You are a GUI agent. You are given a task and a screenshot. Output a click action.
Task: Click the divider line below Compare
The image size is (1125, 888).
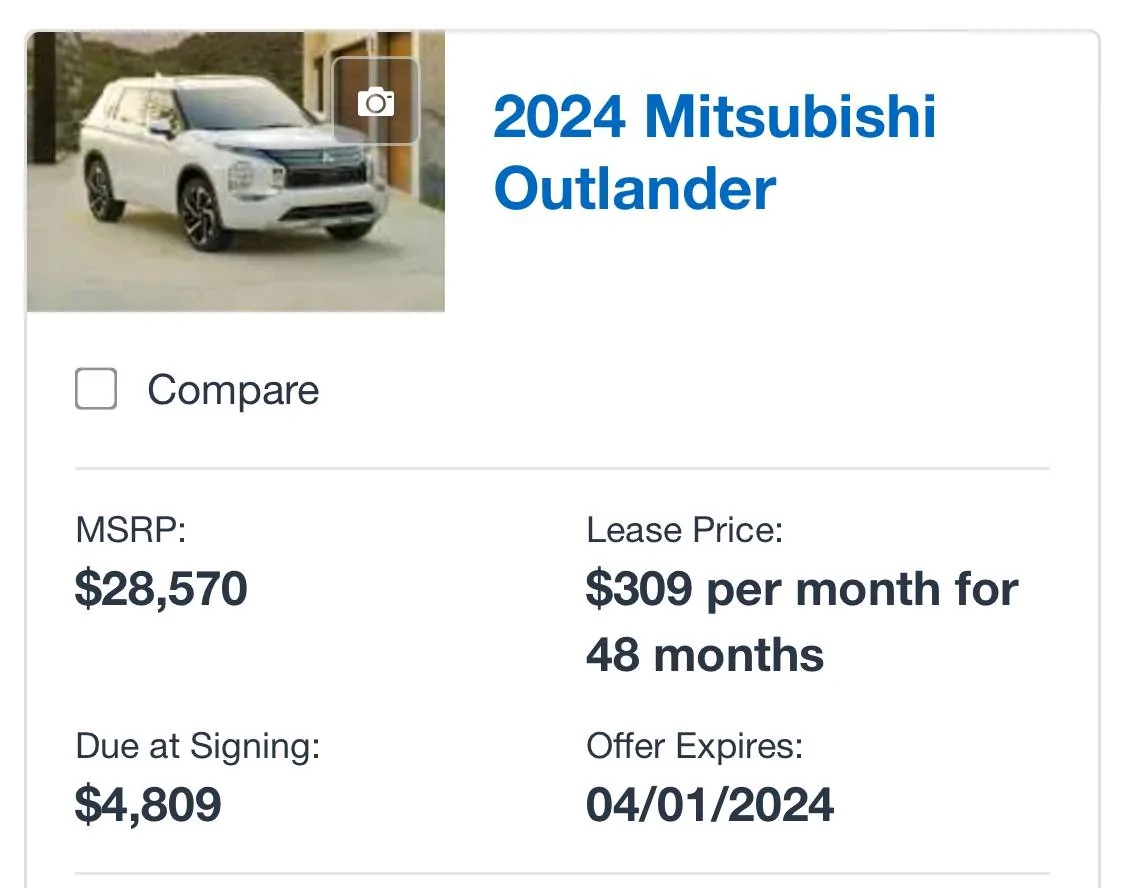(562, 468)
